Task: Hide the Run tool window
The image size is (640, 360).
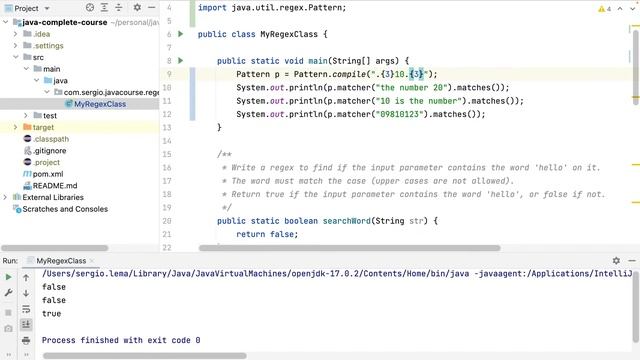Action: (x=632, y=260)
